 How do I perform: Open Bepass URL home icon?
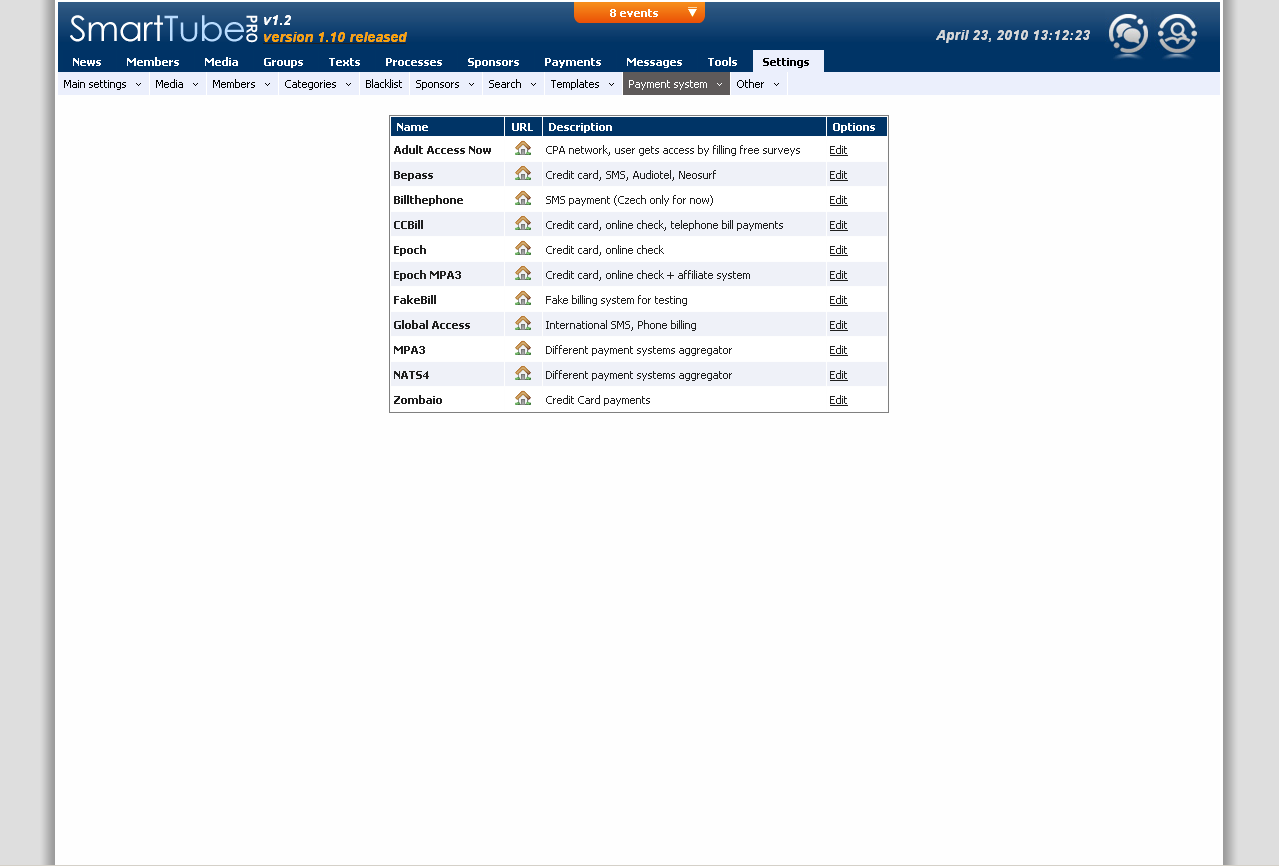pos(523,173)
